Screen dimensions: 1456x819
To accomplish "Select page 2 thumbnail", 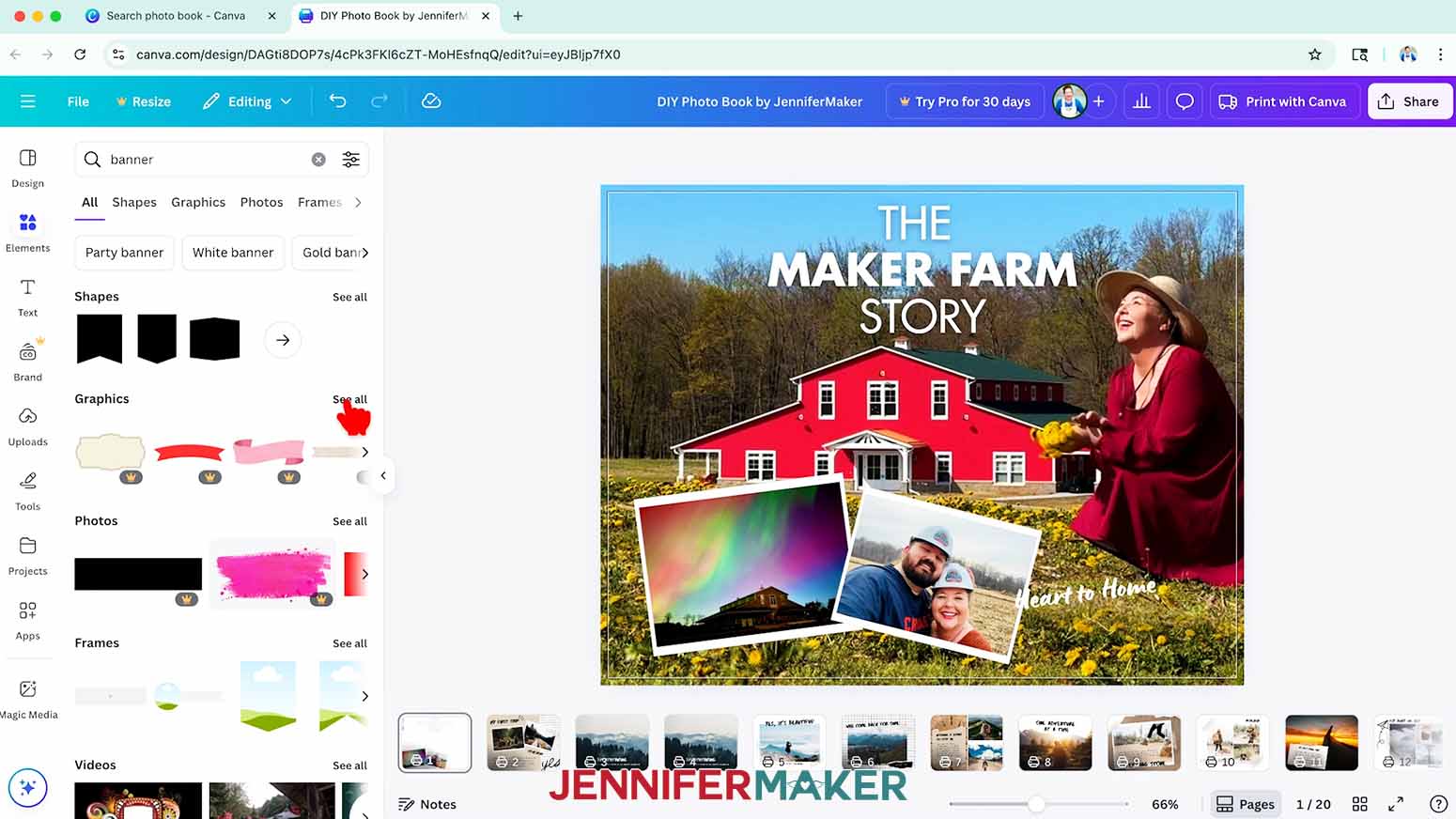I will pos(523,742).
